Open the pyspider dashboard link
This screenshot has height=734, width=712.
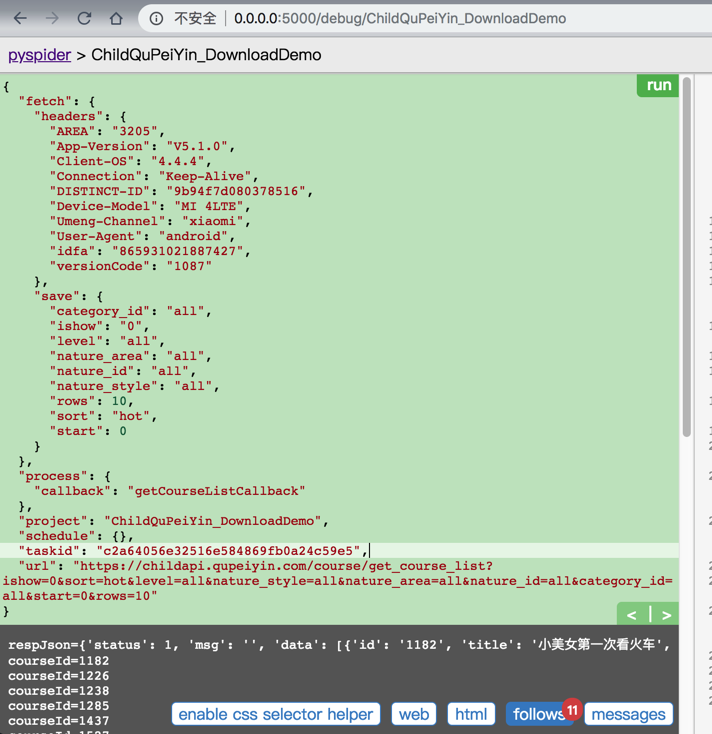point(40,55)
